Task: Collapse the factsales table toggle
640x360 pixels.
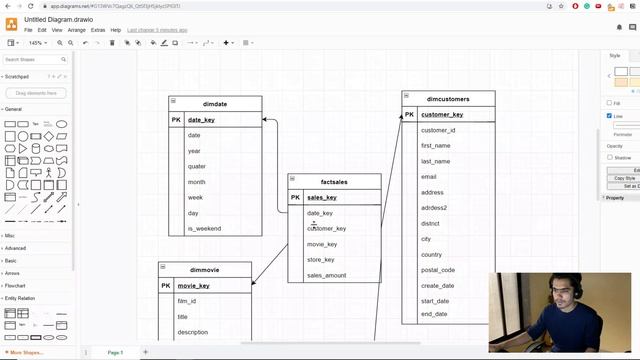Action: coord(292,178)
